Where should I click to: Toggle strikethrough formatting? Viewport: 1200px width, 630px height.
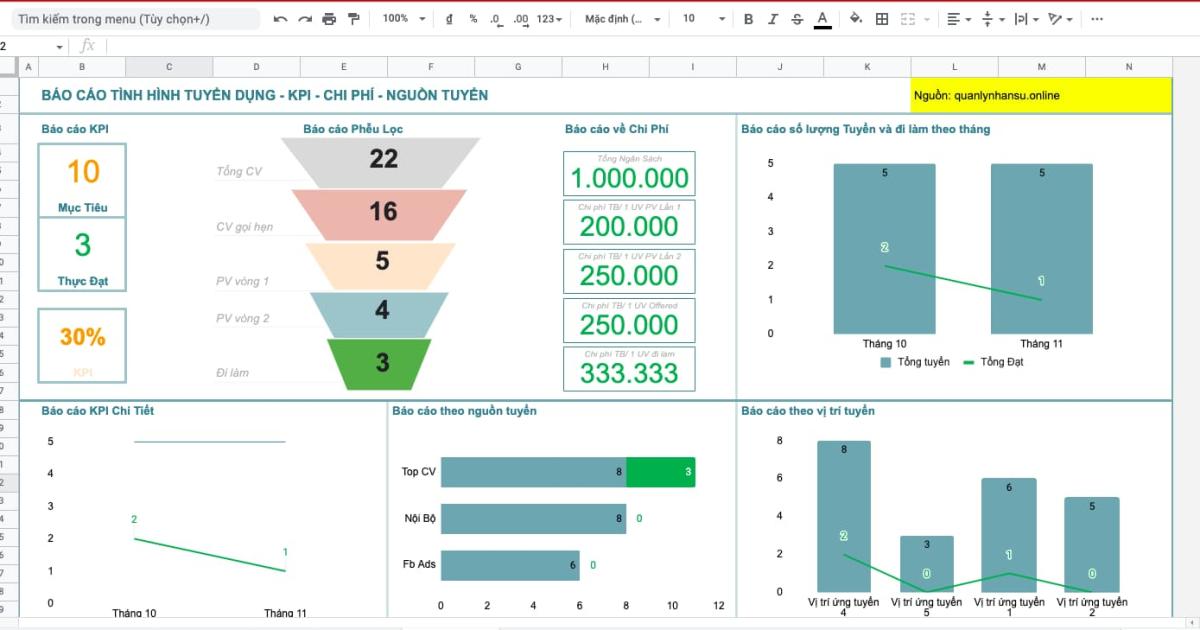[796, 19]
